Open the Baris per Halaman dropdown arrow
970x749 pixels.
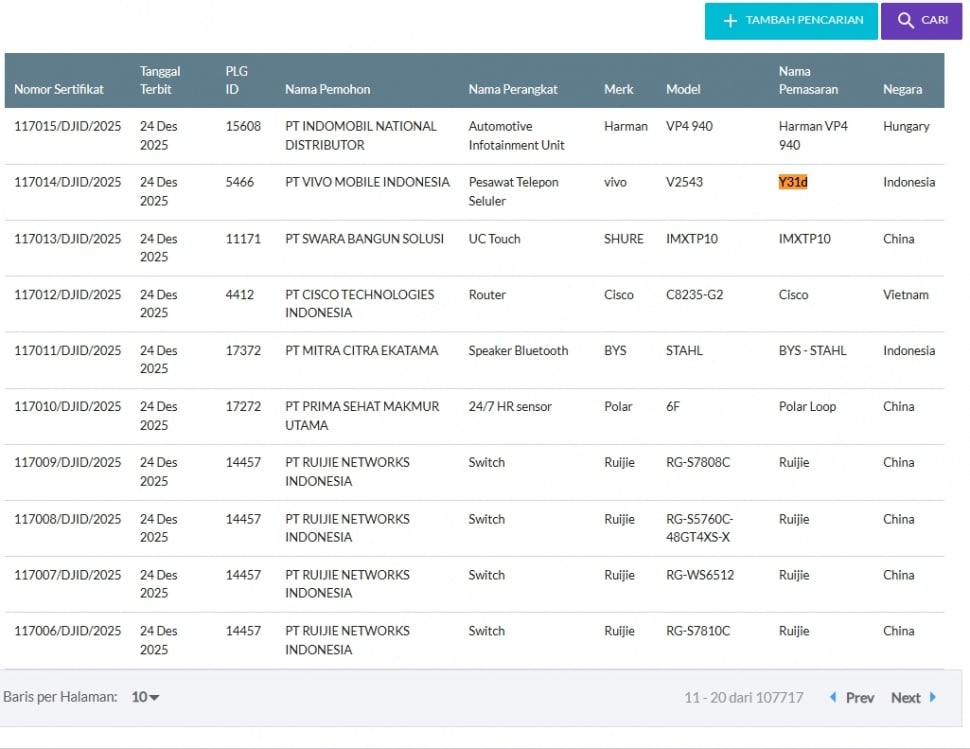coord(152,697)
